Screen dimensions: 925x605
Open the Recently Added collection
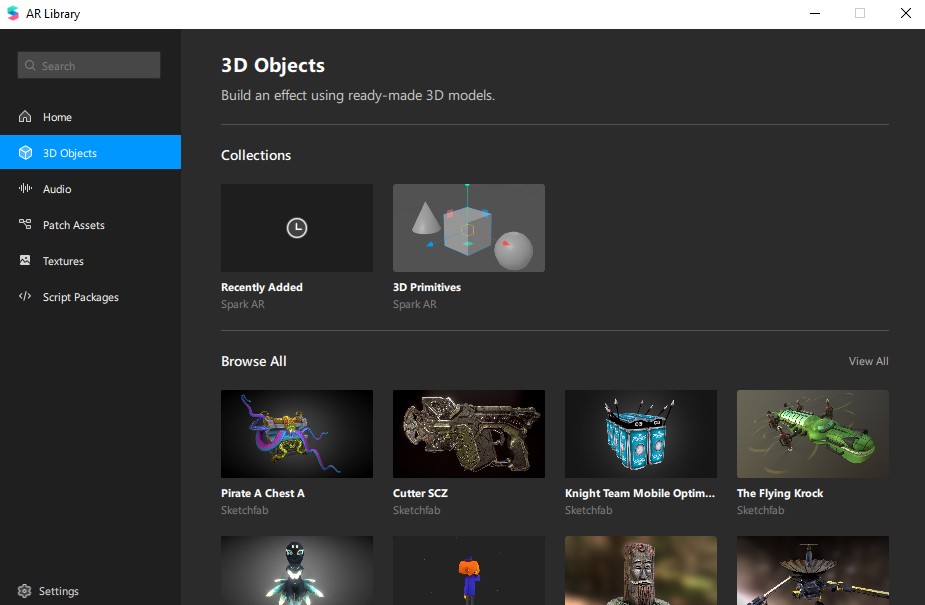coord(297,228)
